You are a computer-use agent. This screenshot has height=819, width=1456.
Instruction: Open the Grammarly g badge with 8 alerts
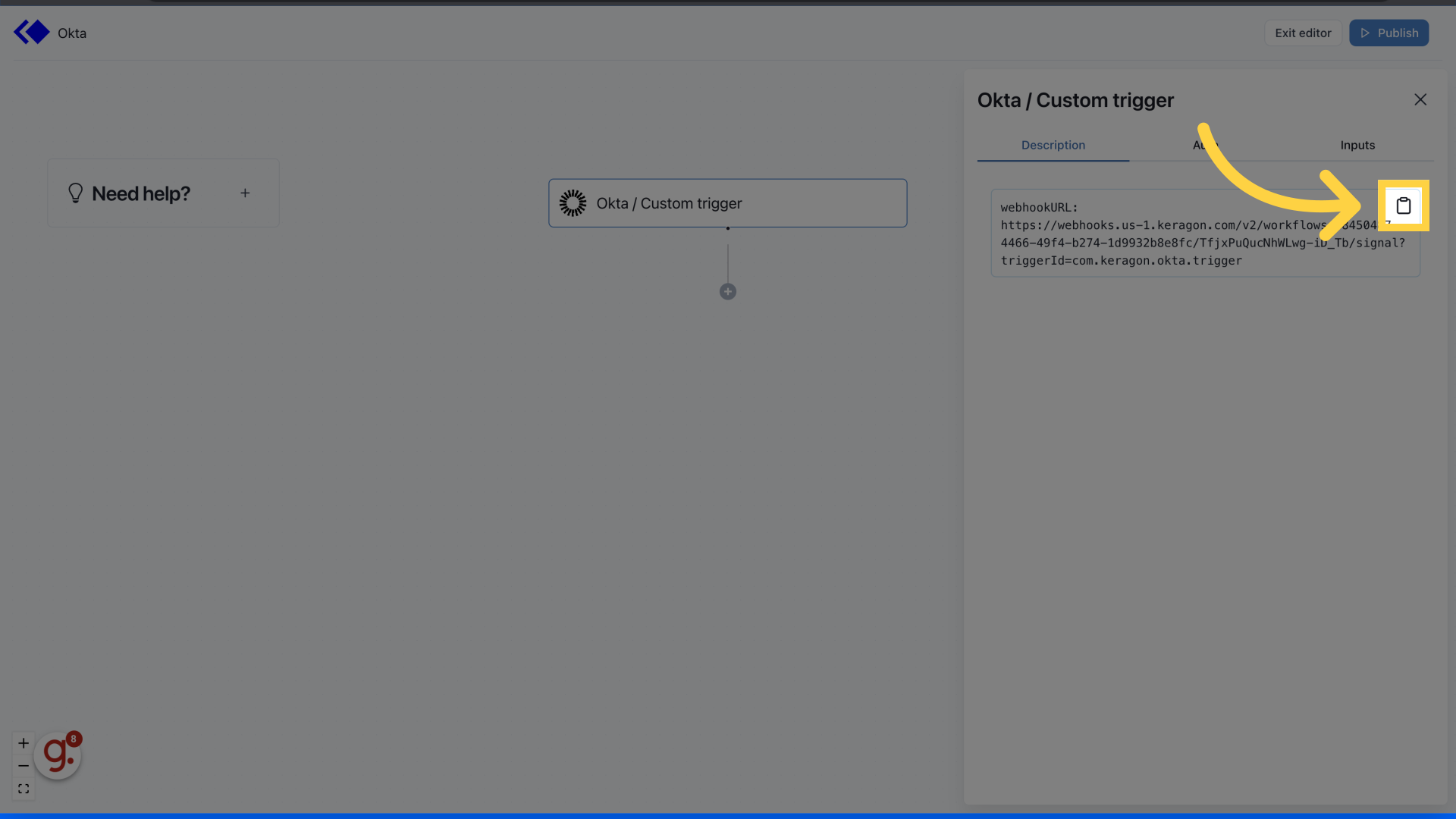(x=58, y=755)
